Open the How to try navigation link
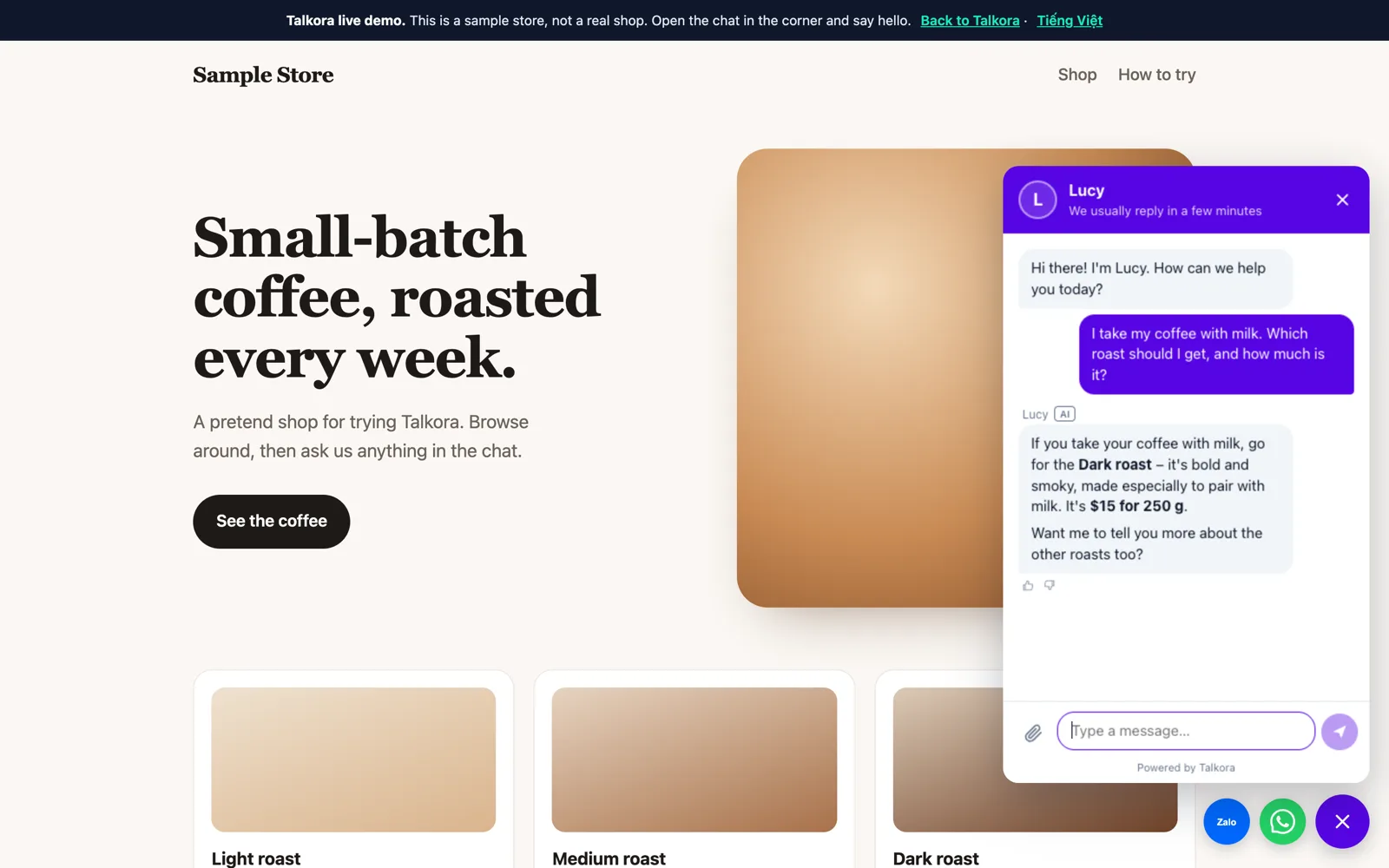Image resolution: width=1389 pixels, height=868 pixels. pyautogui.click(x=1156, y=75)
